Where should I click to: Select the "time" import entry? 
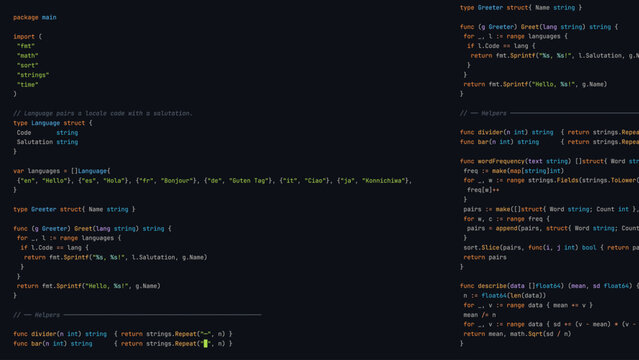coord(27,84)
